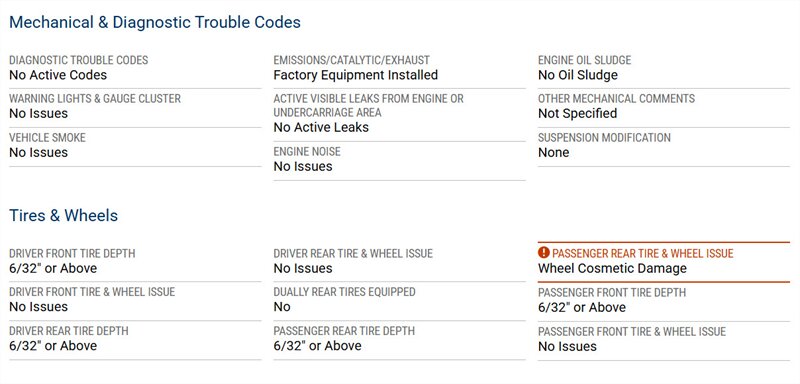Click the Engine Noise label
Screen dimensions: 800x384
[x=307, y=151]
